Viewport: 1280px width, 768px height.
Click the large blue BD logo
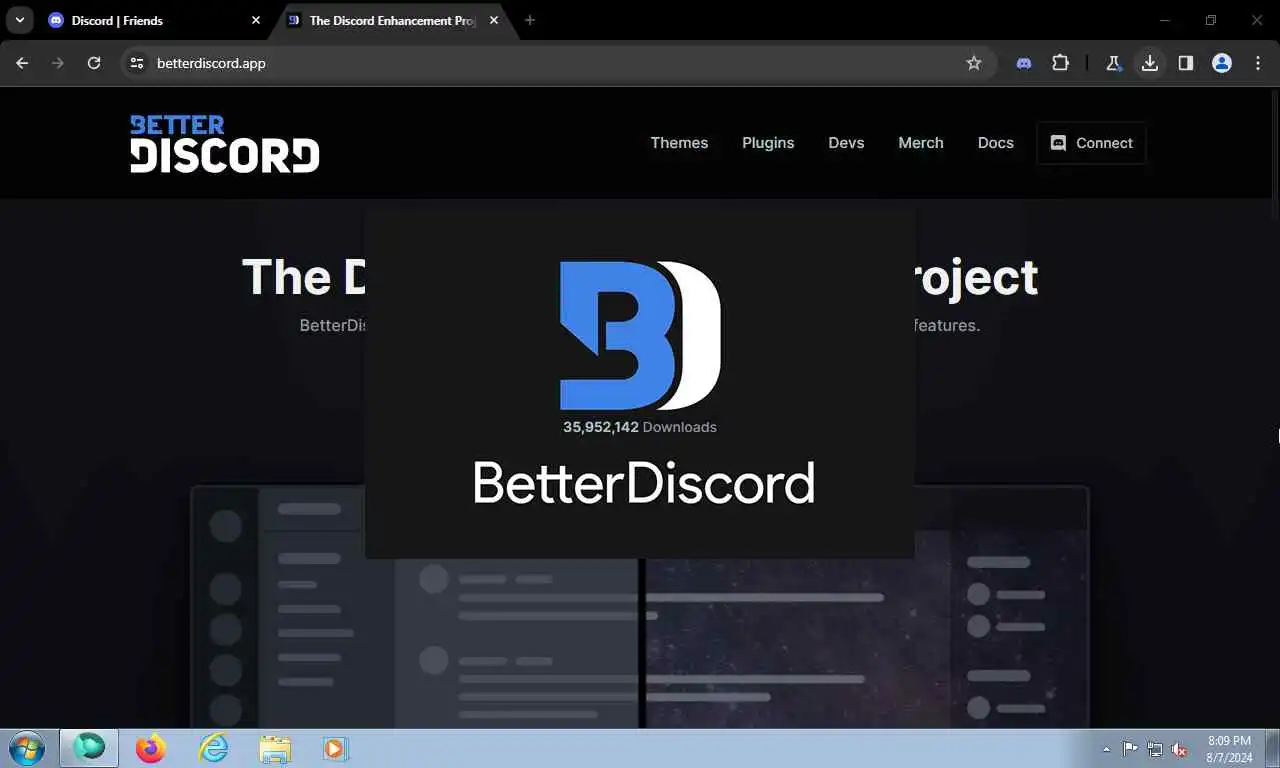640,335
